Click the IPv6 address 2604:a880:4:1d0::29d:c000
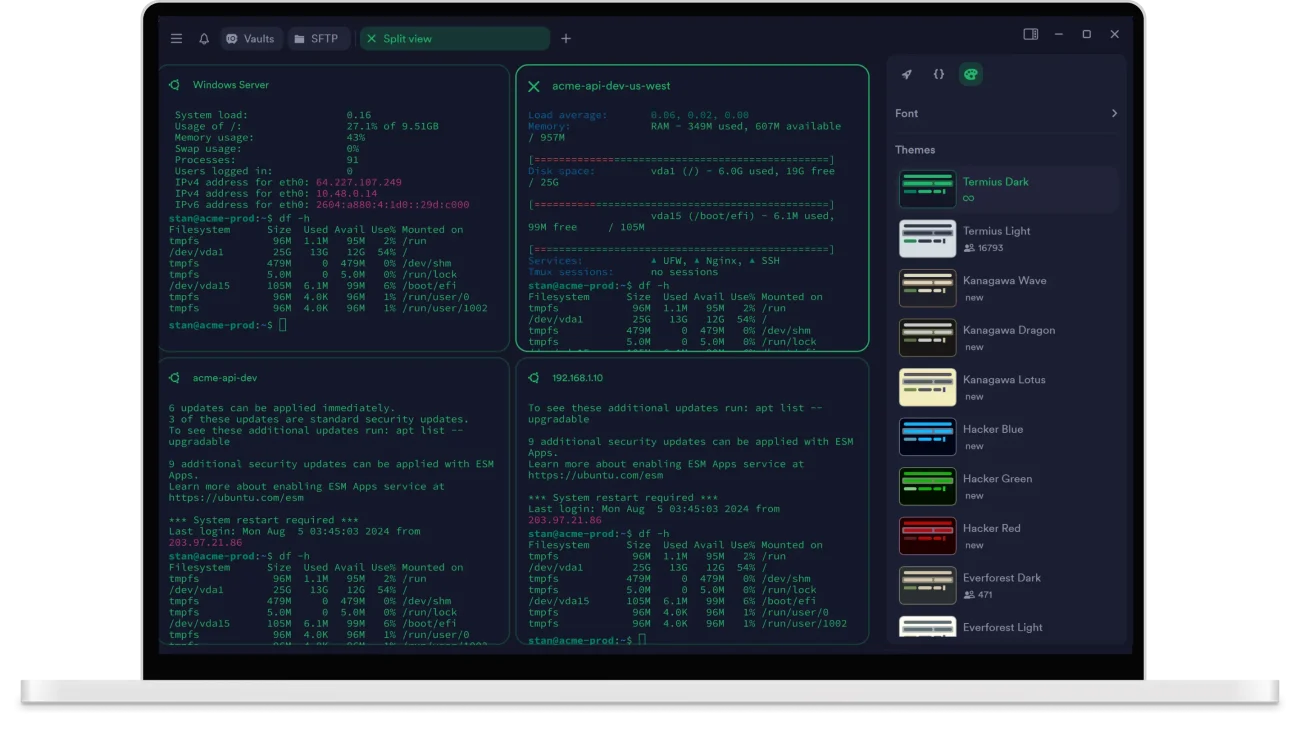The height and width of the screenshot is (737, 1300). pyautogui.click(x=392, y=204)
